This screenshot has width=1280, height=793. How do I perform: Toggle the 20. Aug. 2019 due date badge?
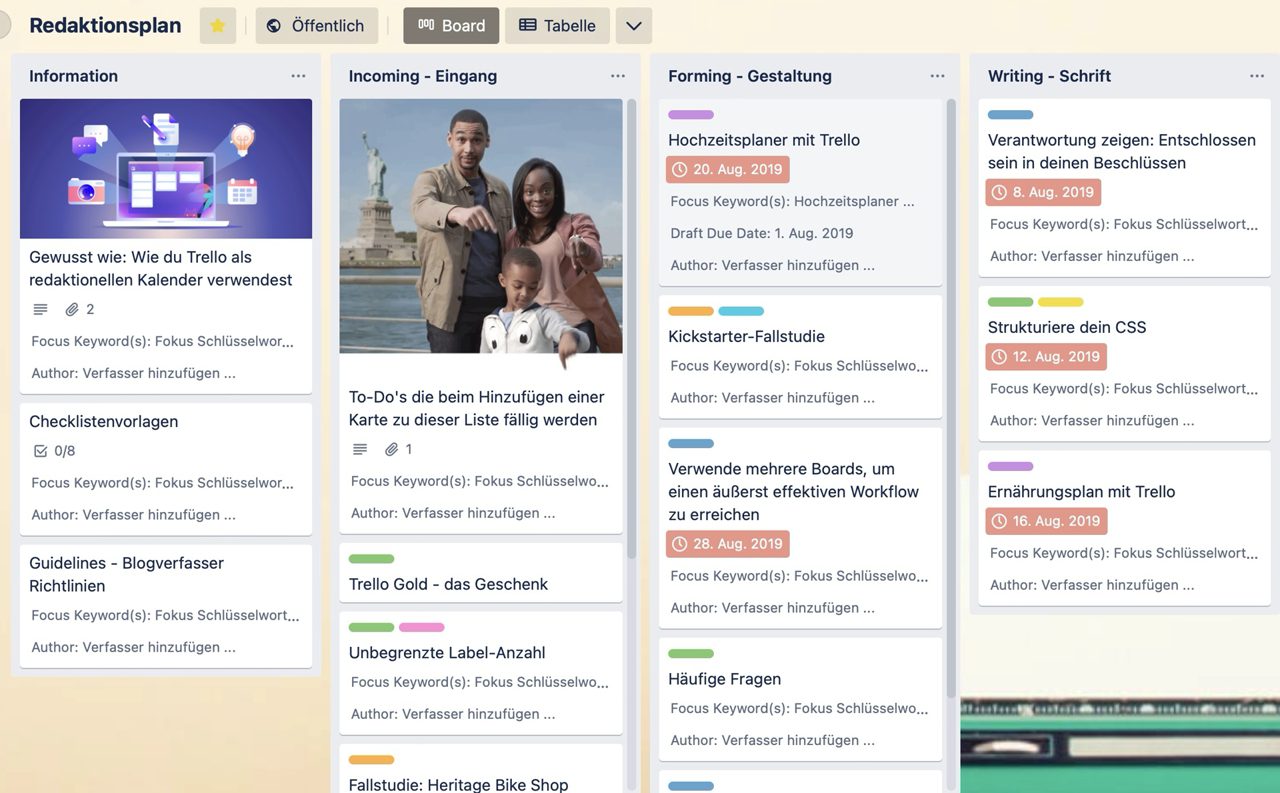click(728, 169)
